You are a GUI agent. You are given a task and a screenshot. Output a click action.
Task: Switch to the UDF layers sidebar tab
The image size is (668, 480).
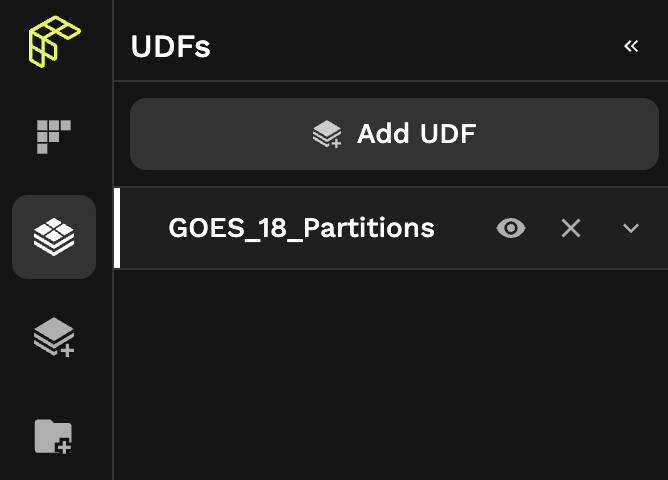coord(54,237)
